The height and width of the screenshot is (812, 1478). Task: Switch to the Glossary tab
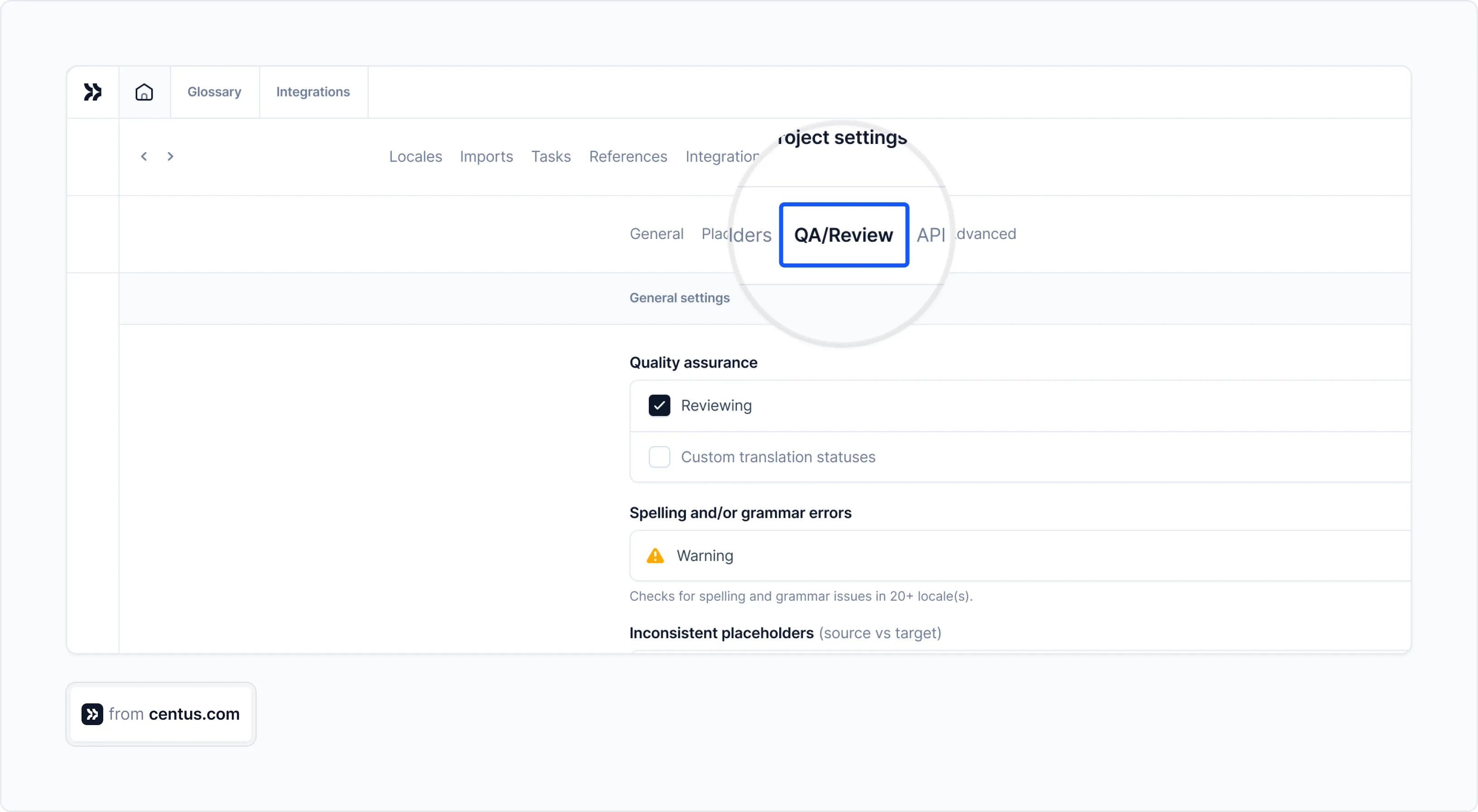(214, 91)
